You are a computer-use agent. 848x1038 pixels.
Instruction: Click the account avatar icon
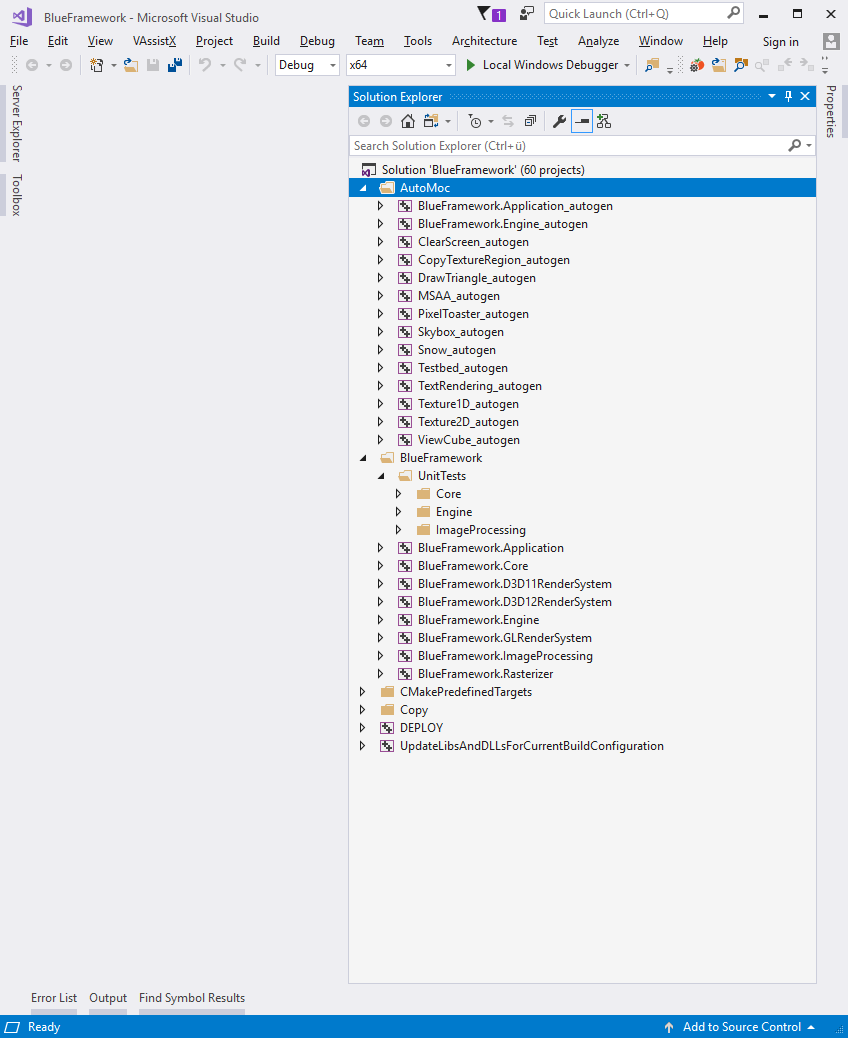click(x=831, y=41)
